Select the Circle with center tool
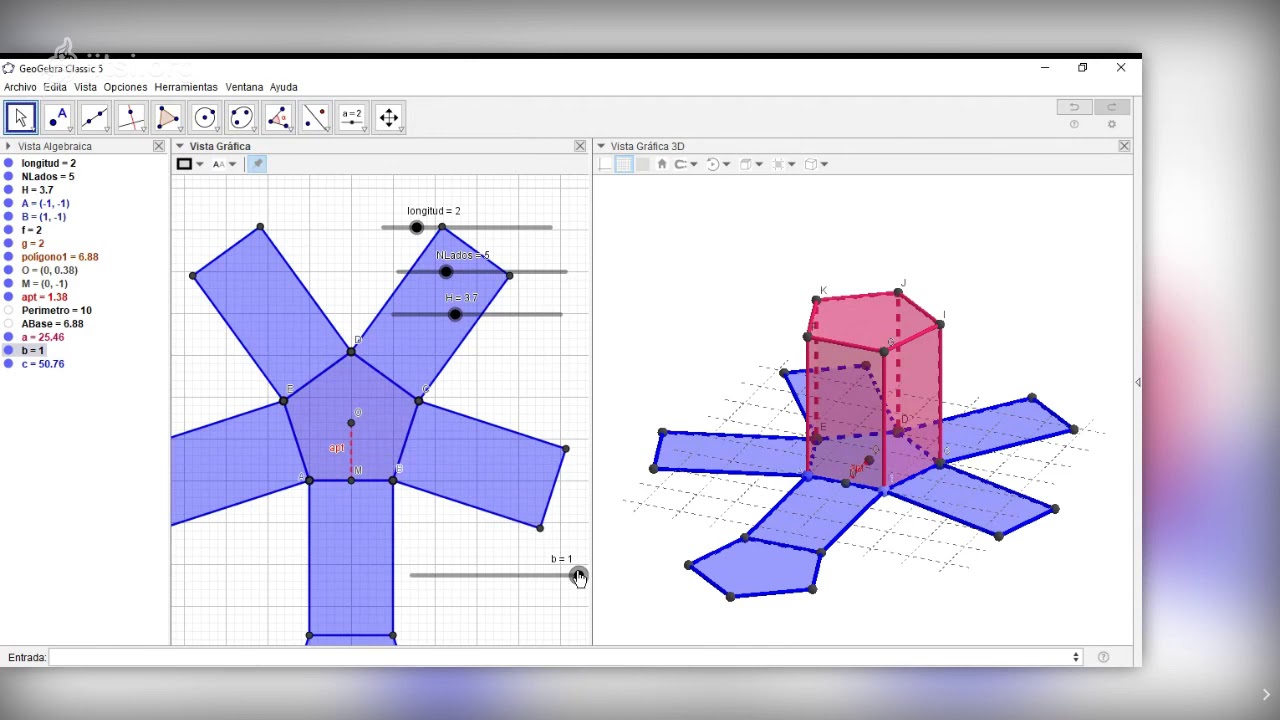 point(205,118)
